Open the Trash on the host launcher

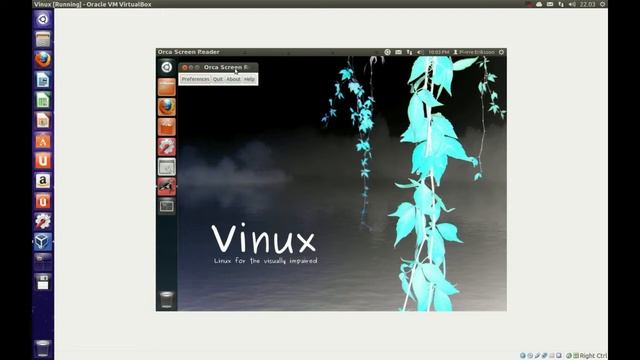click(43, 348)
